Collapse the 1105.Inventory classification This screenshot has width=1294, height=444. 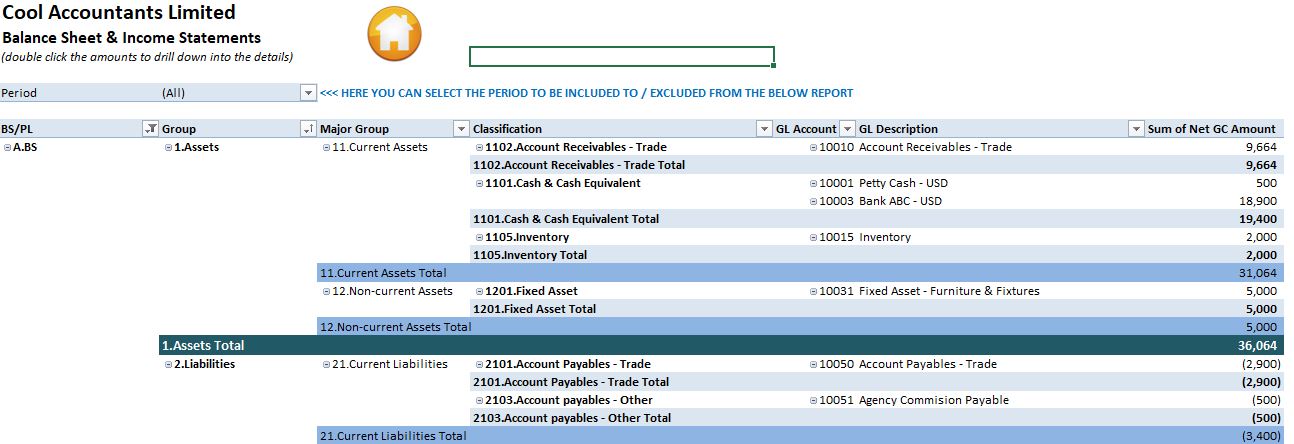click(479, 237)
